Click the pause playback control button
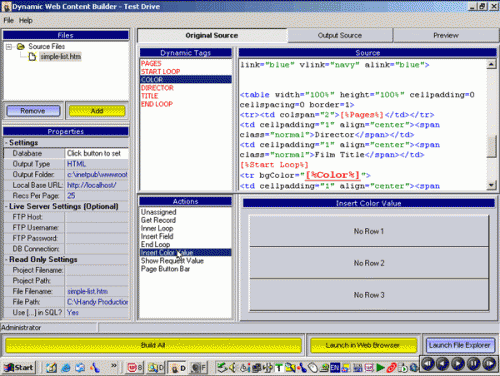500x376 pixels. tap(474, 364)
